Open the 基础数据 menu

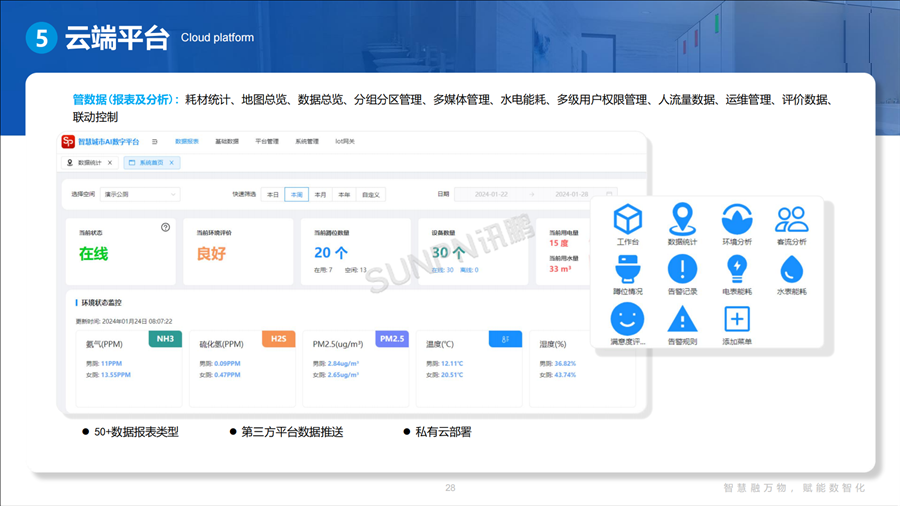227,142
